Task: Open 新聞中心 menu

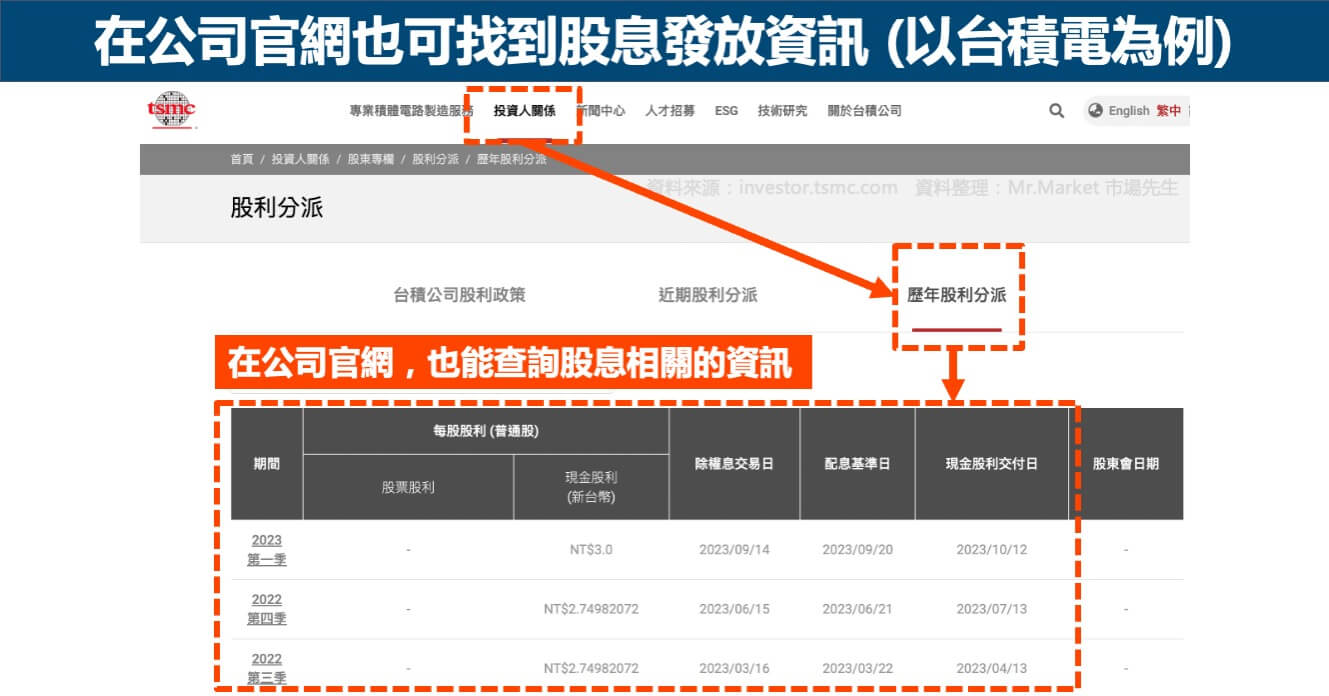Action: pyautogui.click(x=600, y=111)
